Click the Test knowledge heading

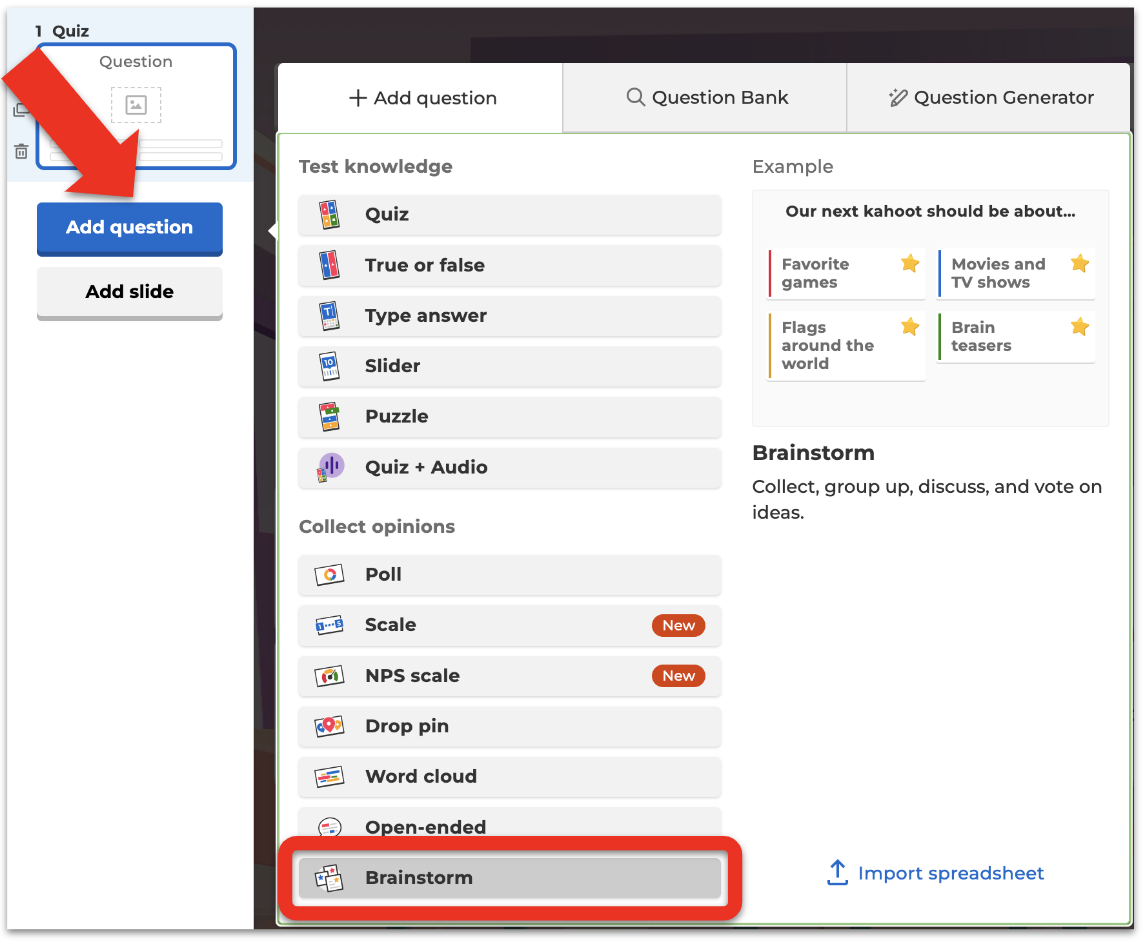pos(376,166)
